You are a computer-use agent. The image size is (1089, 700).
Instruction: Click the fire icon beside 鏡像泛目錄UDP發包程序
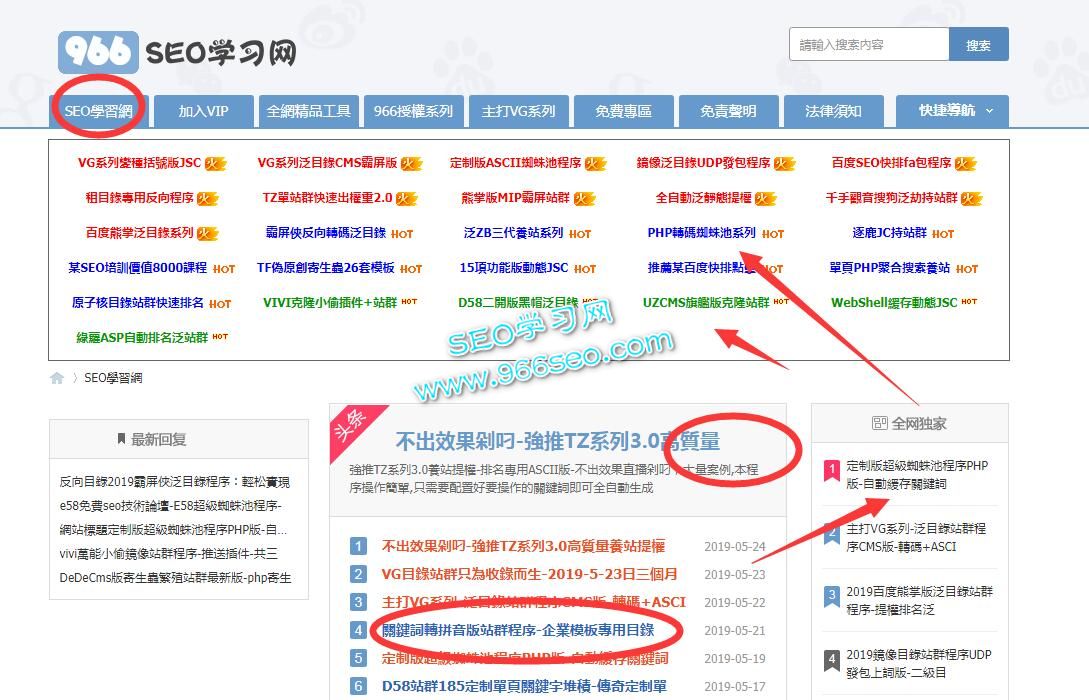[785, 164]
